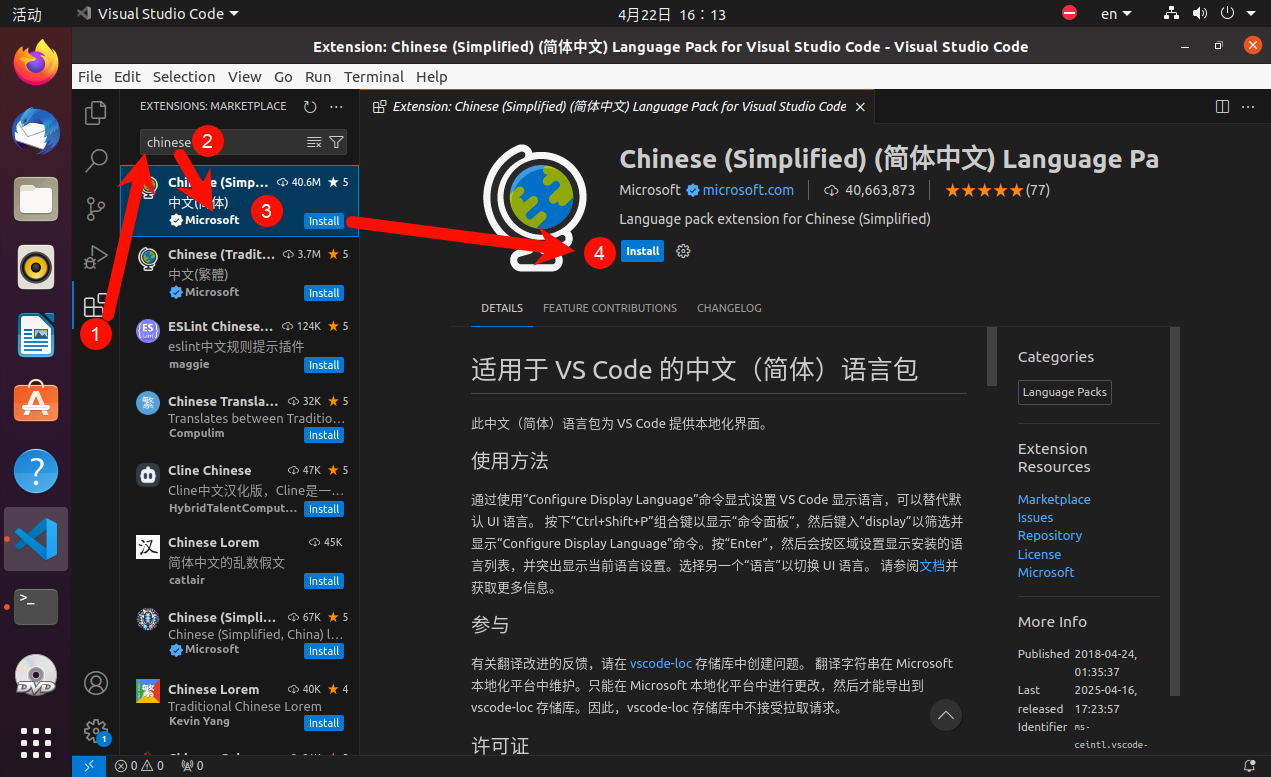Screen dimensions: 1271x777
Task: Open the blue 文档 documentation link
Action: [x=932, y=565]
